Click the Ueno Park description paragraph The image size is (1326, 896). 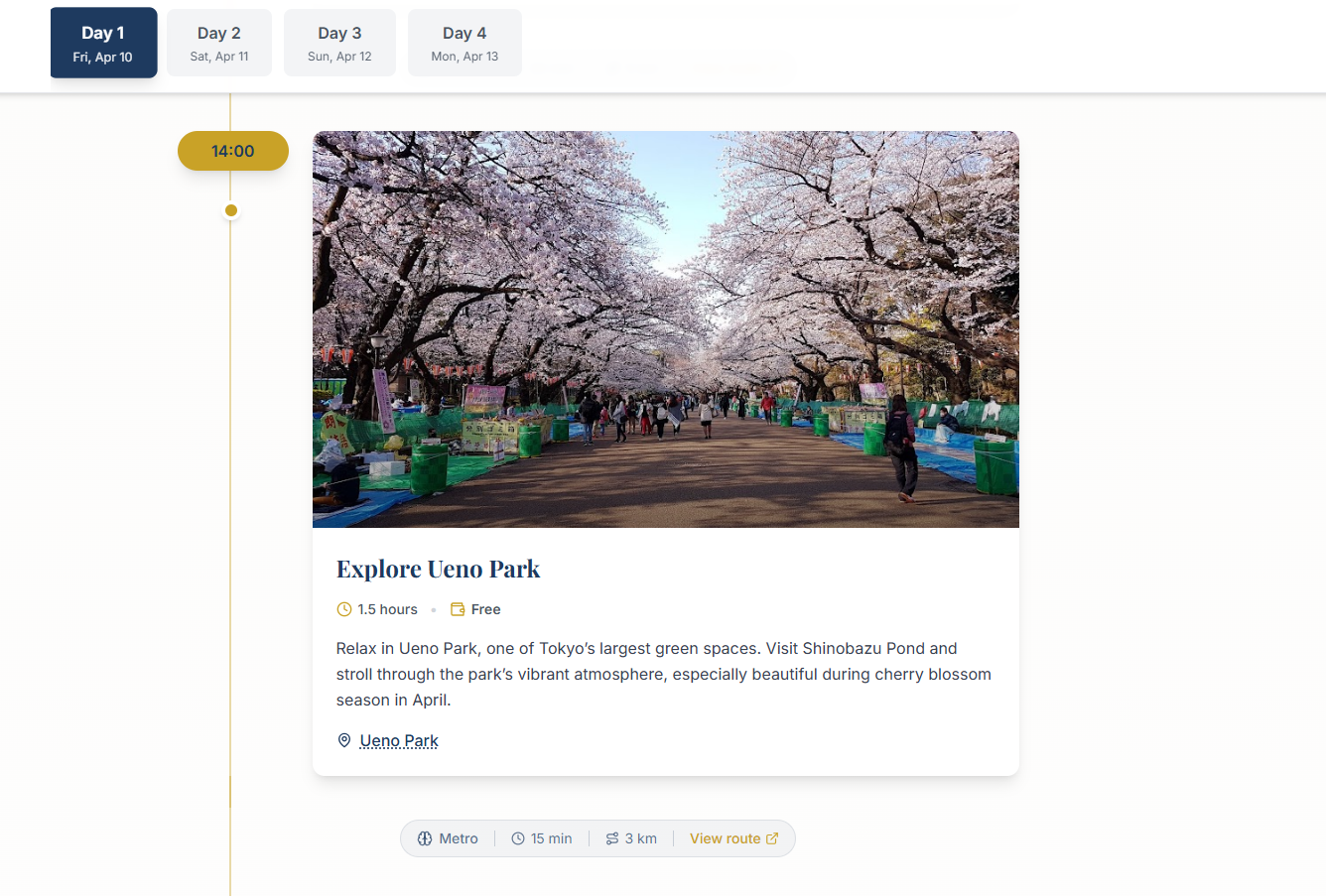tap(664, 674)
